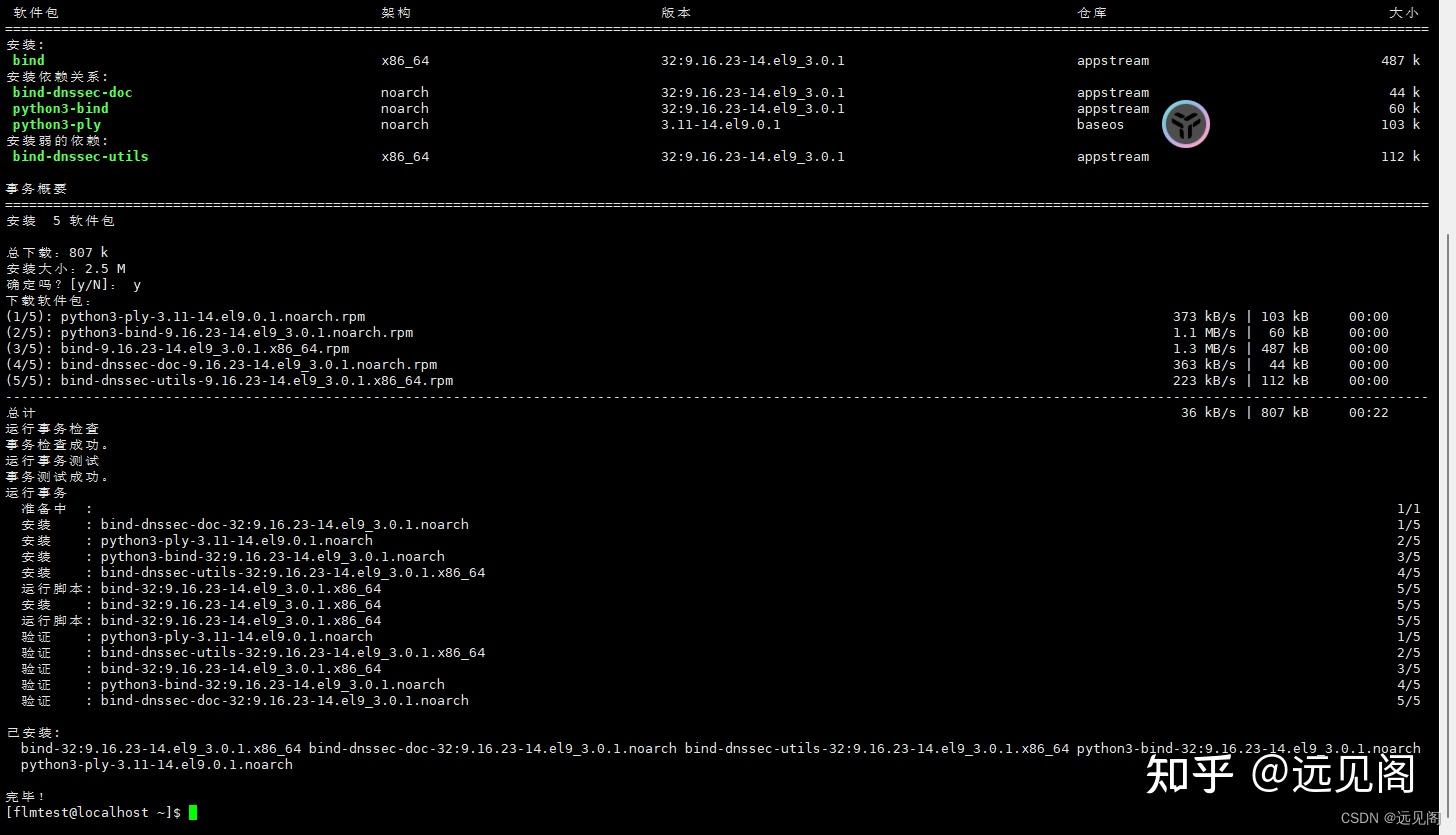Click the 'baseos' repository label
The width and height of the screenshot is (1456, 835).
pyautogui.click(x=1100, y=124)
